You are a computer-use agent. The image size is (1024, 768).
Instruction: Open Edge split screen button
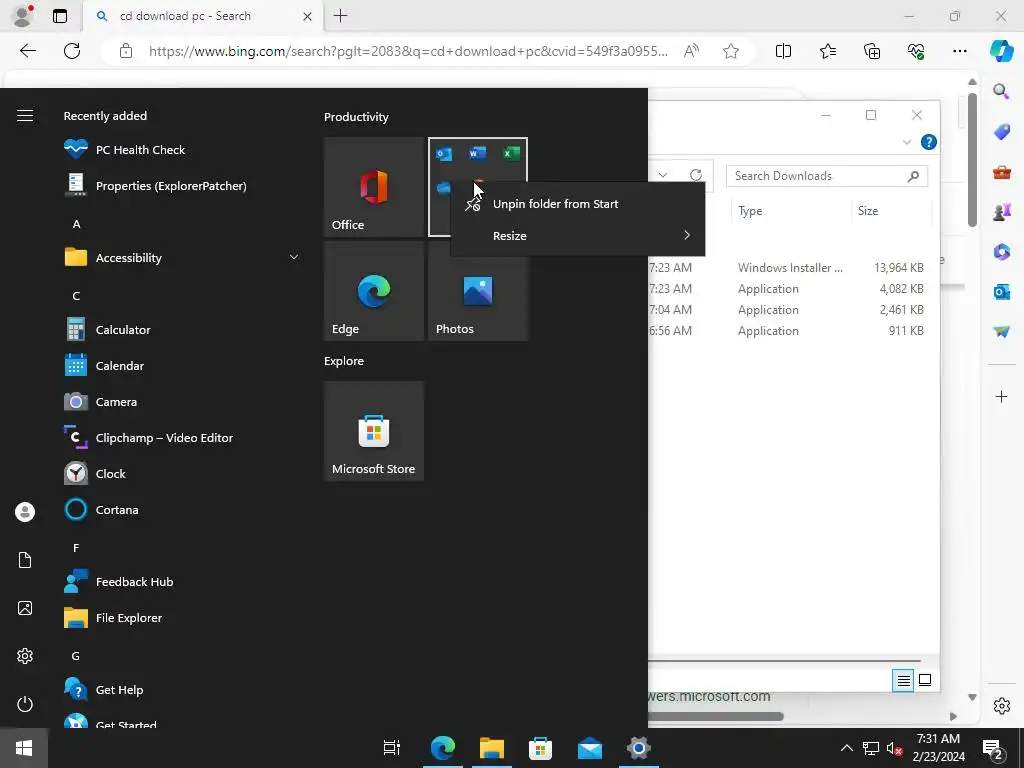[783, 51]
